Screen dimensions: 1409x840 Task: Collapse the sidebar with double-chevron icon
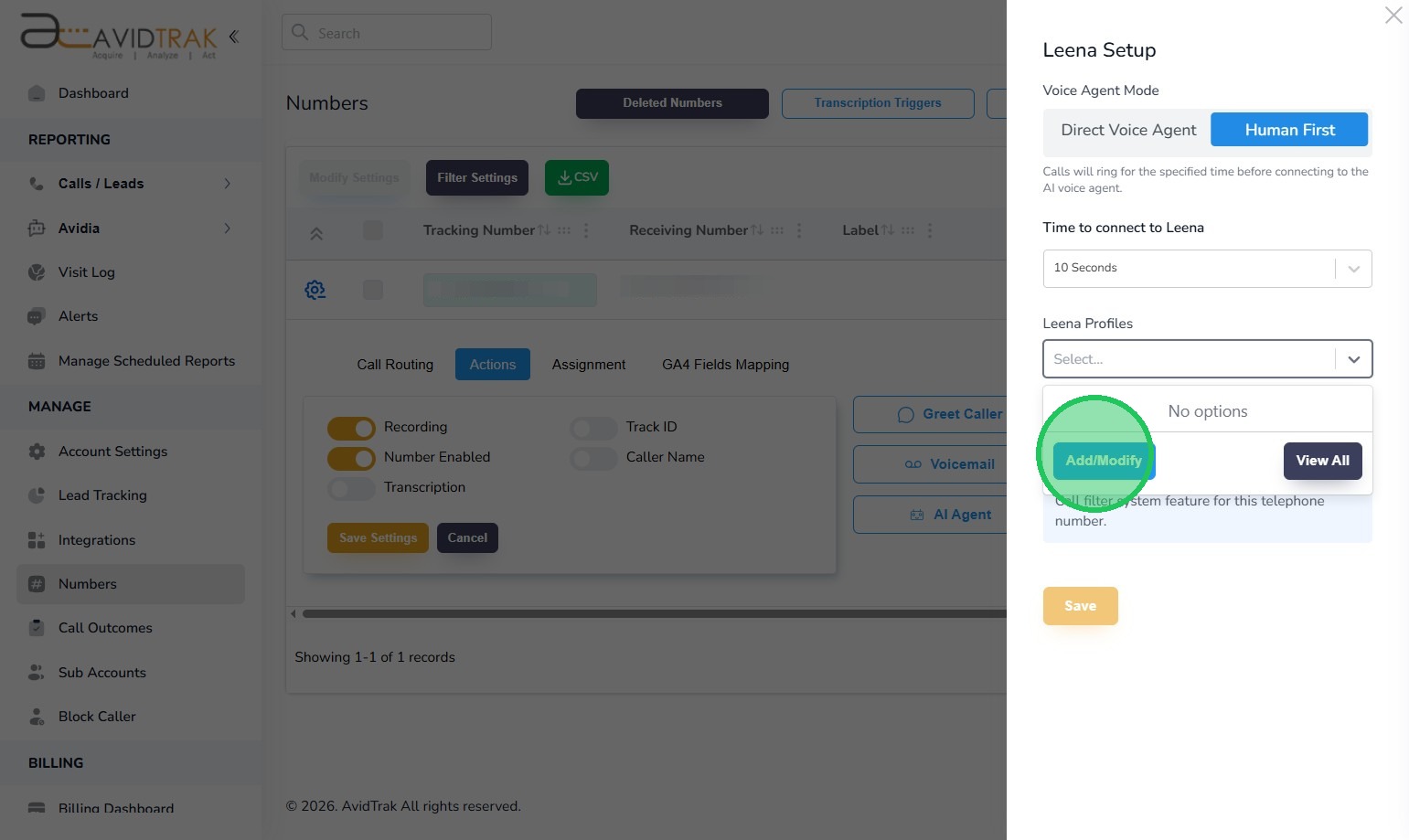pyautogui.click(x=234, y=37)
